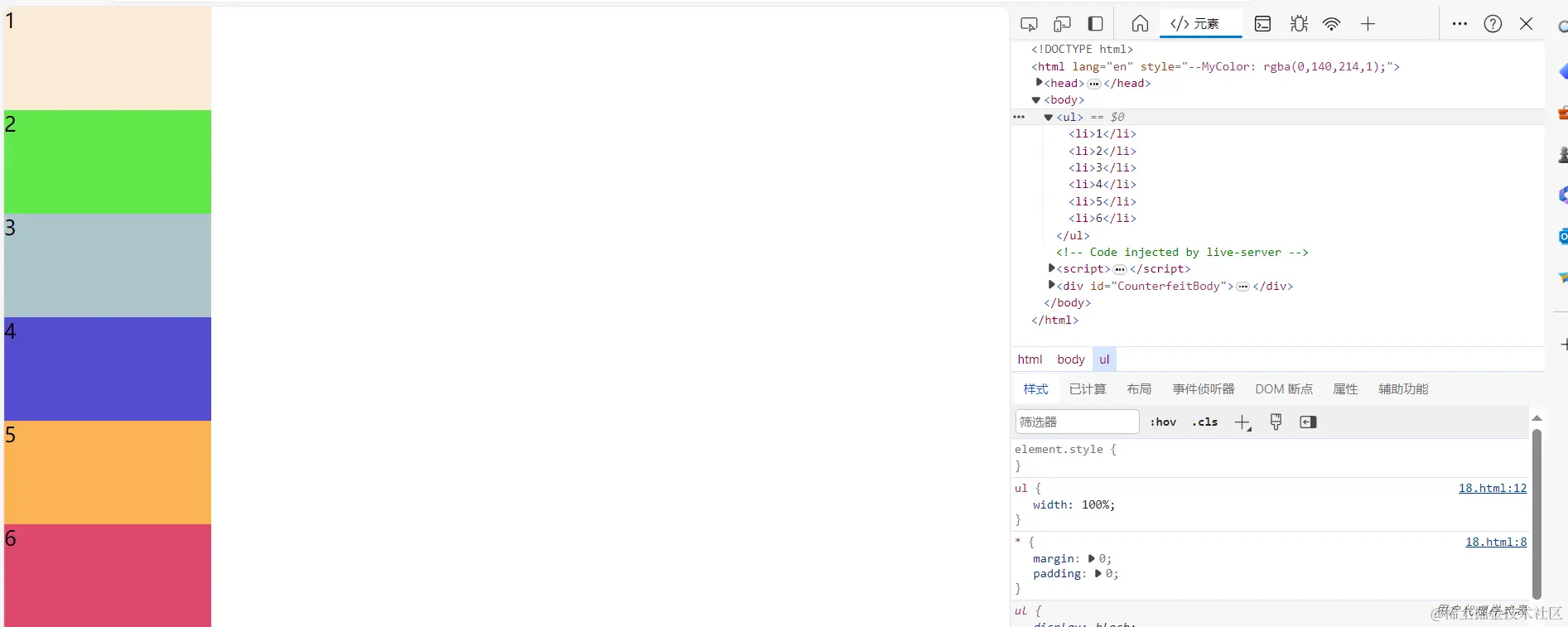Image resolution: width=1568 pixels, height=627 pixels.
Task: Click the cream list item 1
Action: (x=108, y=59)
